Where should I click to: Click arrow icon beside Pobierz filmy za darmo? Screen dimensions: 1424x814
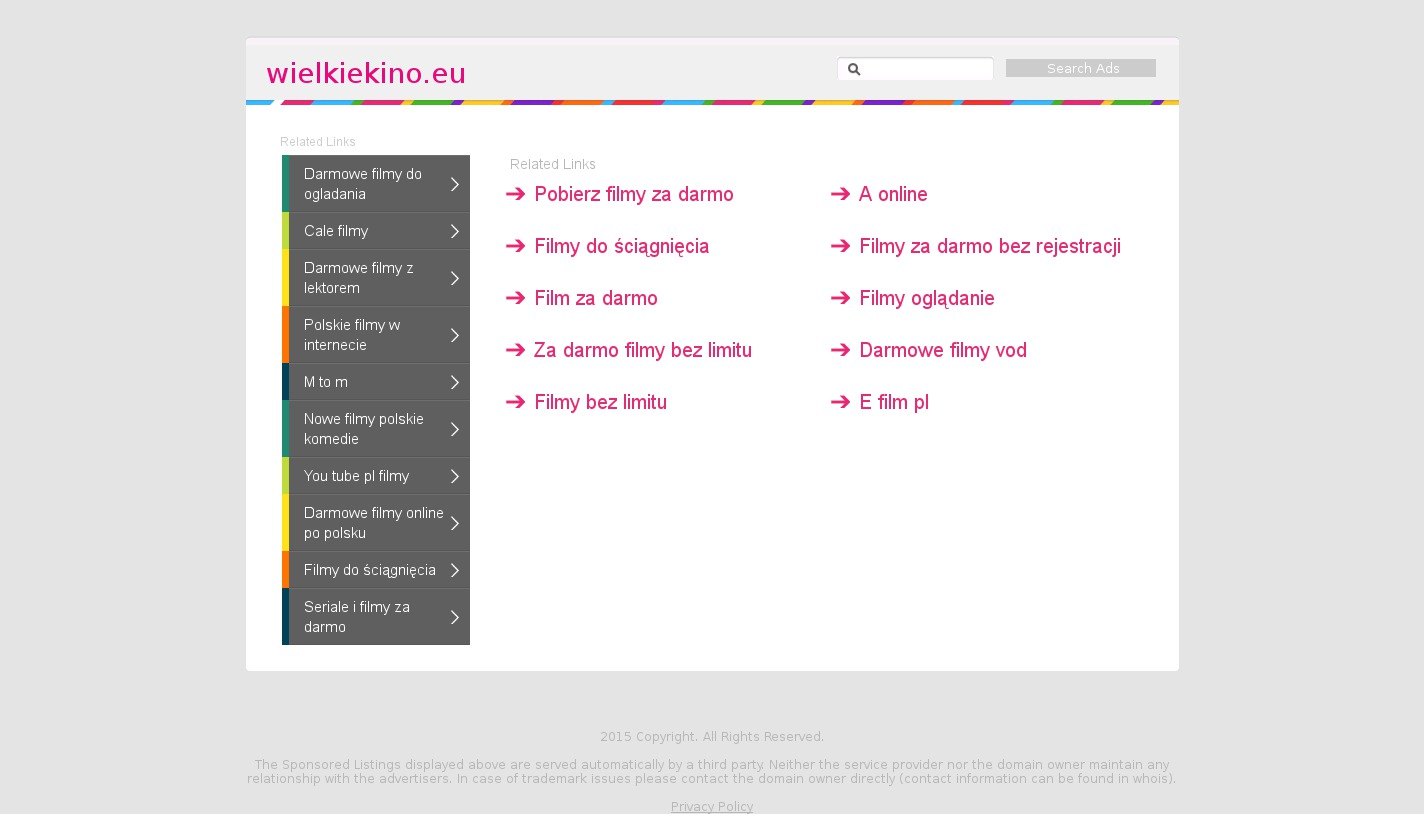[x=515, y=194]
